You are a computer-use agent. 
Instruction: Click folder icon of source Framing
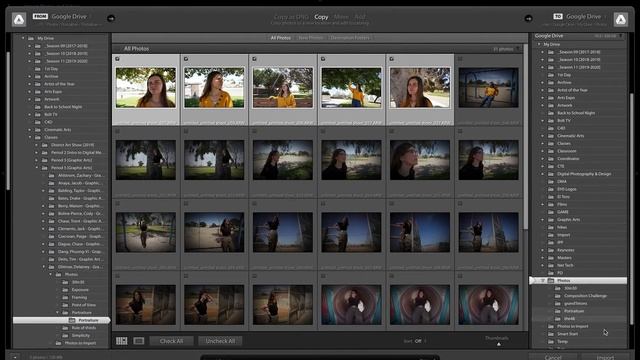coord(65,298)
